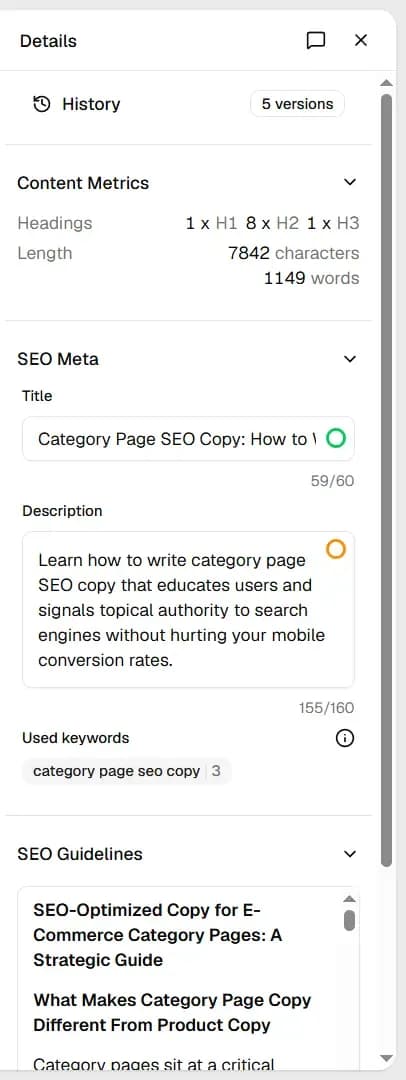Click the green title status circle
This screenshot has width=406, height=1080.
(x=336, y=438)
